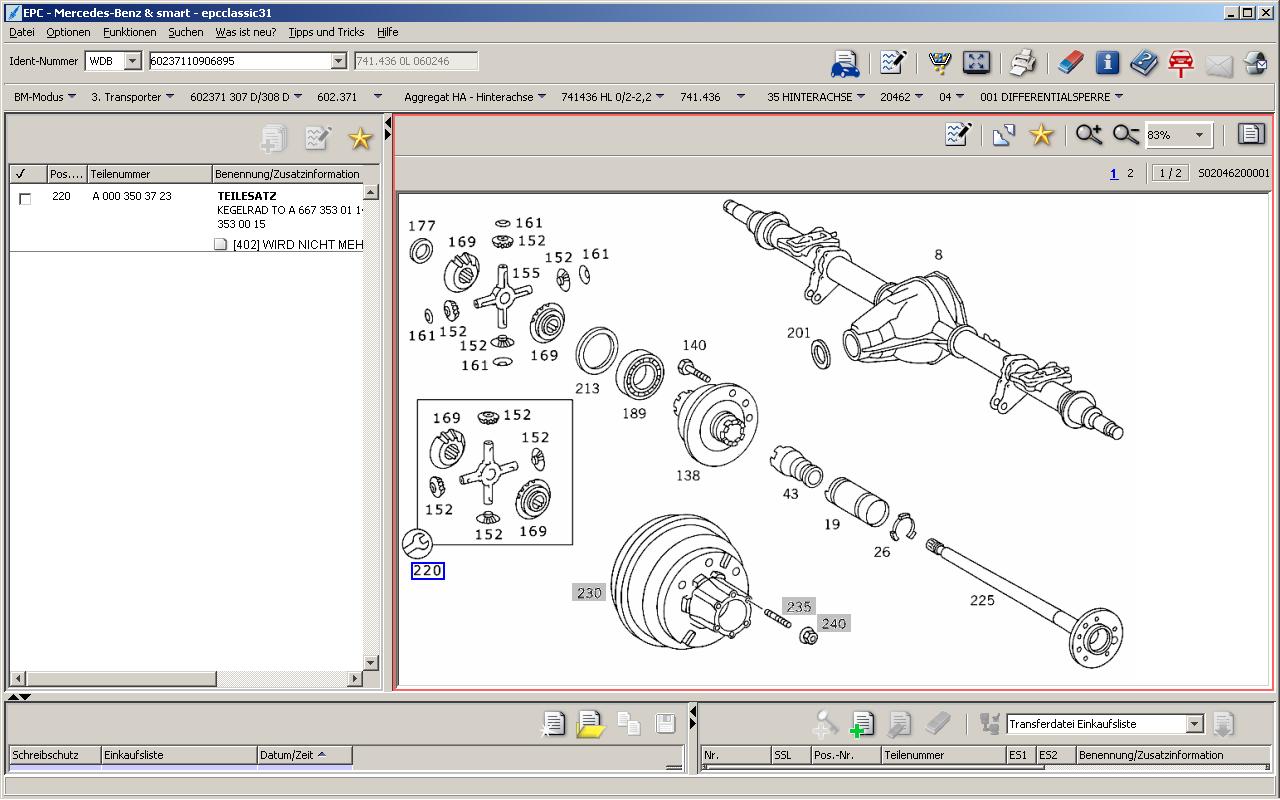
Task: Open the blue info icon
Action: pos(1107,63)
